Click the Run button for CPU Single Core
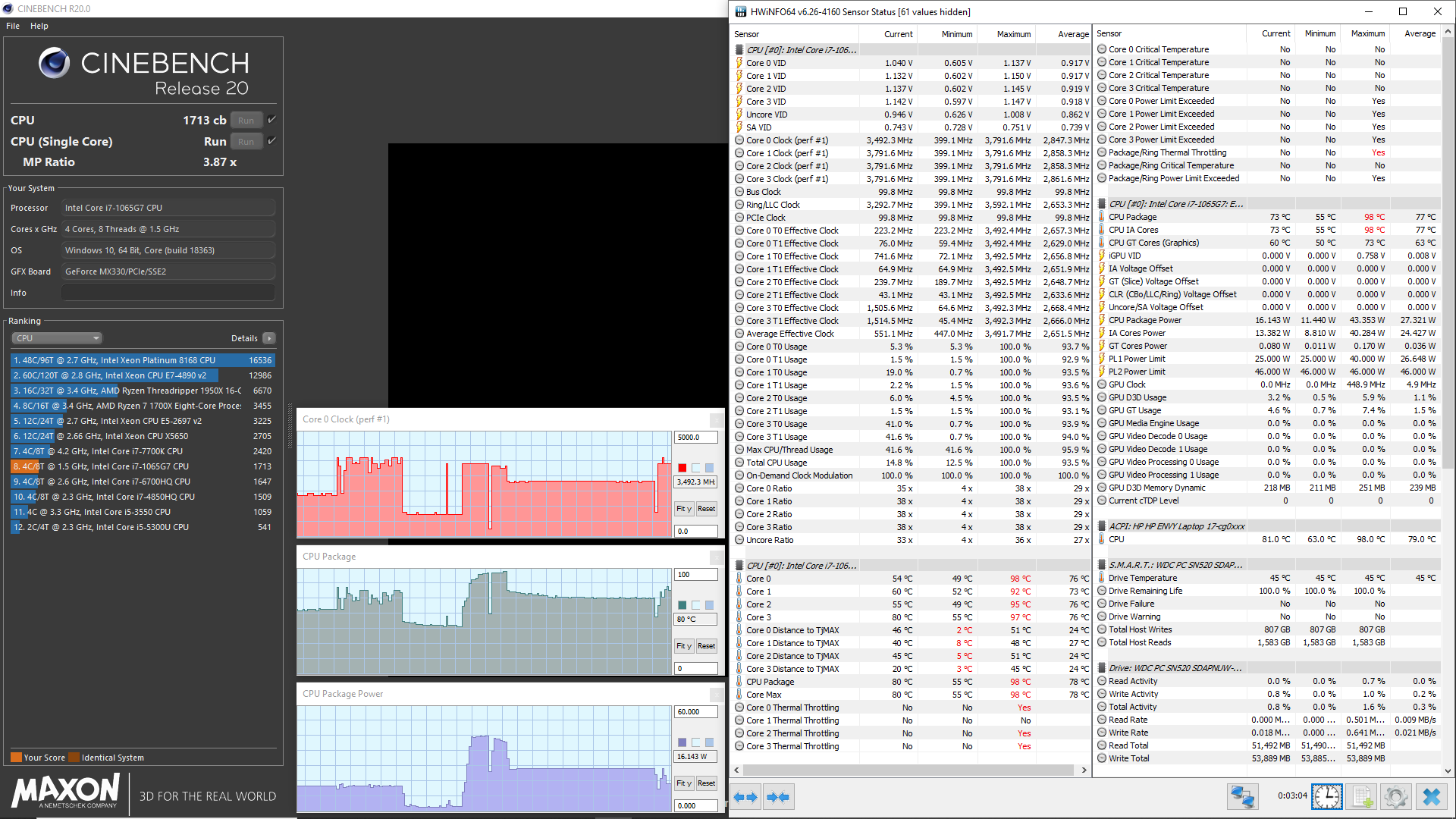The image size is (1456, 819). (x=246, y=142)
